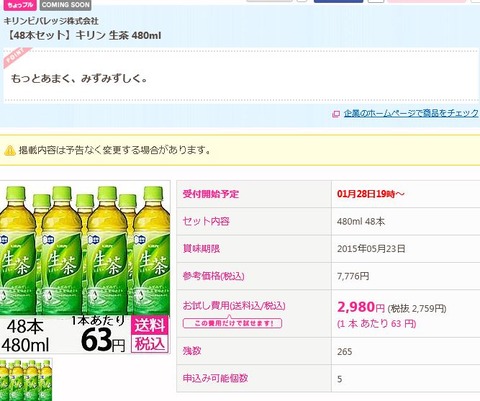Click the notice 掲載内容は予告なく変更する場合があります。
Image resolution: width=480 pixels, height=401 pixels.
[x=115, y=150]
